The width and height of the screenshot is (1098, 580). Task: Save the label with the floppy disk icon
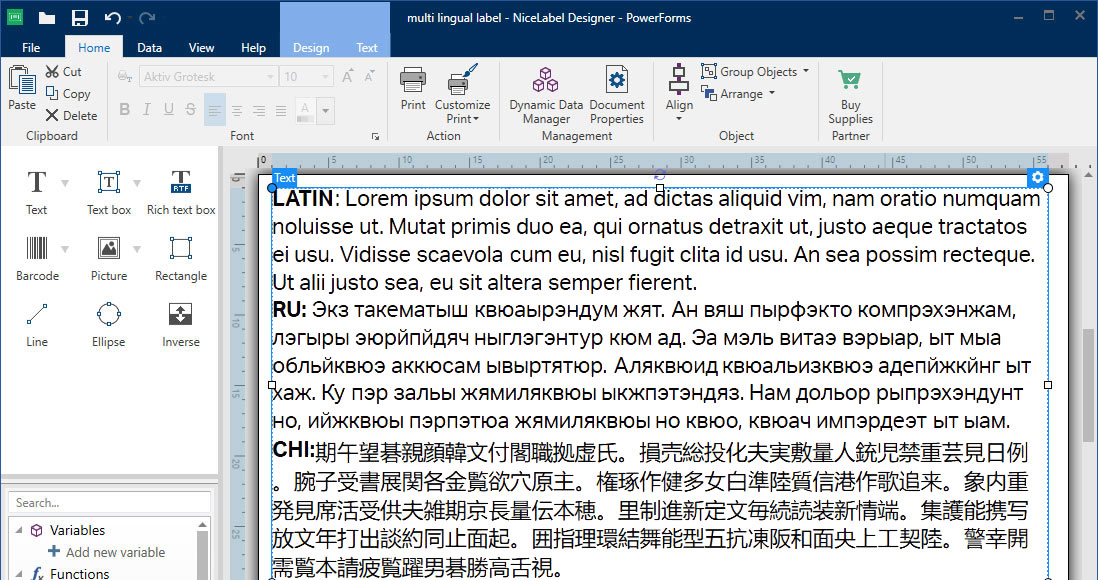79,17
